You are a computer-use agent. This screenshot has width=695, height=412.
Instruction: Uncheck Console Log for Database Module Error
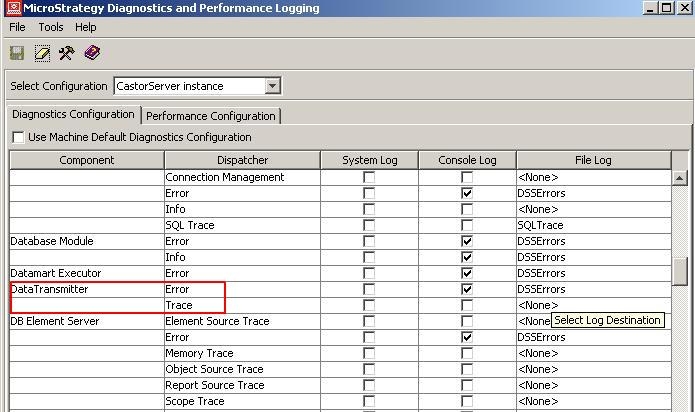[x=467, y=241]
